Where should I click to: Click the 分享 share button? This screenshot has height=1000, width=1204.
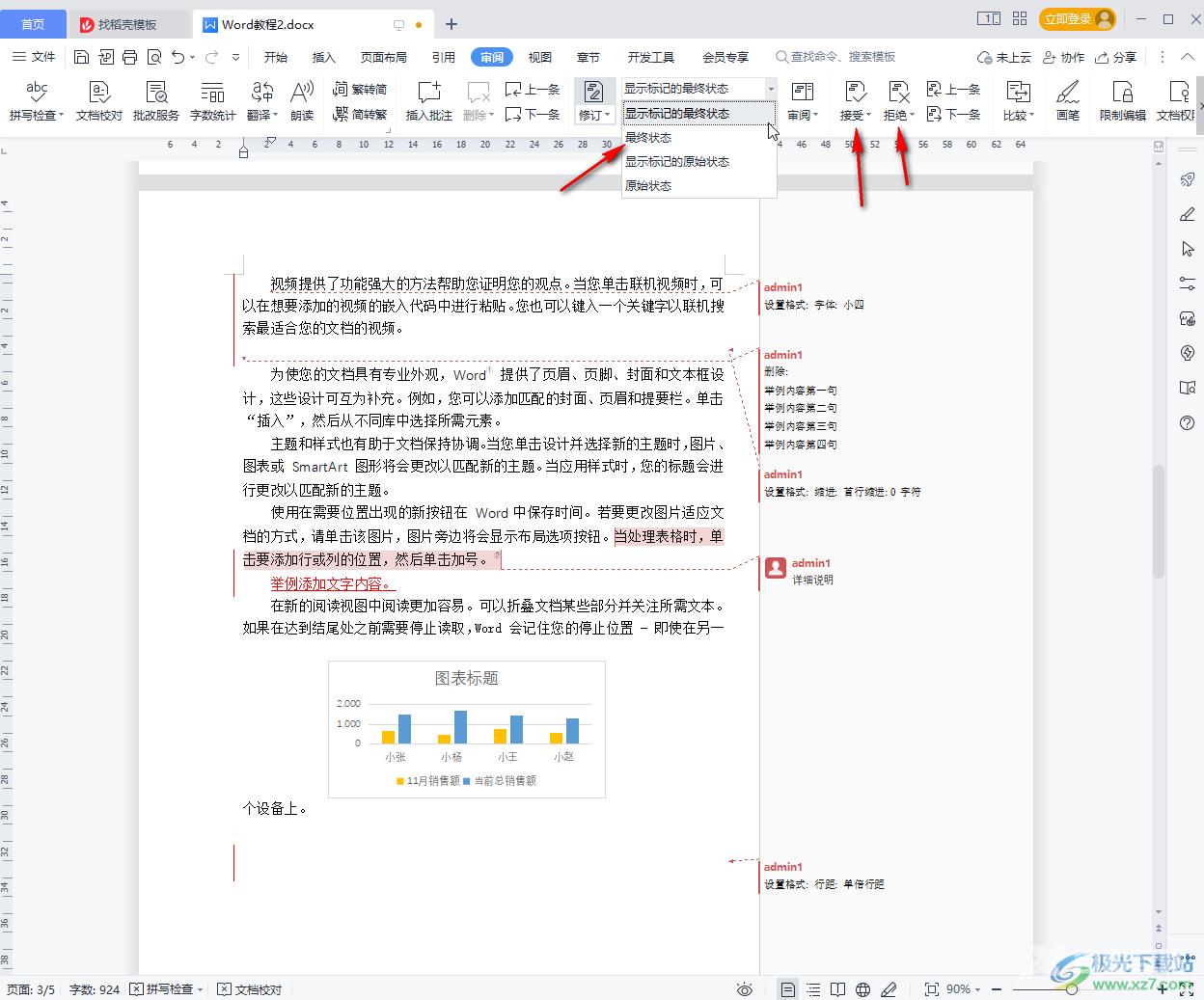pyautogui.click(x=1117, y=57)
